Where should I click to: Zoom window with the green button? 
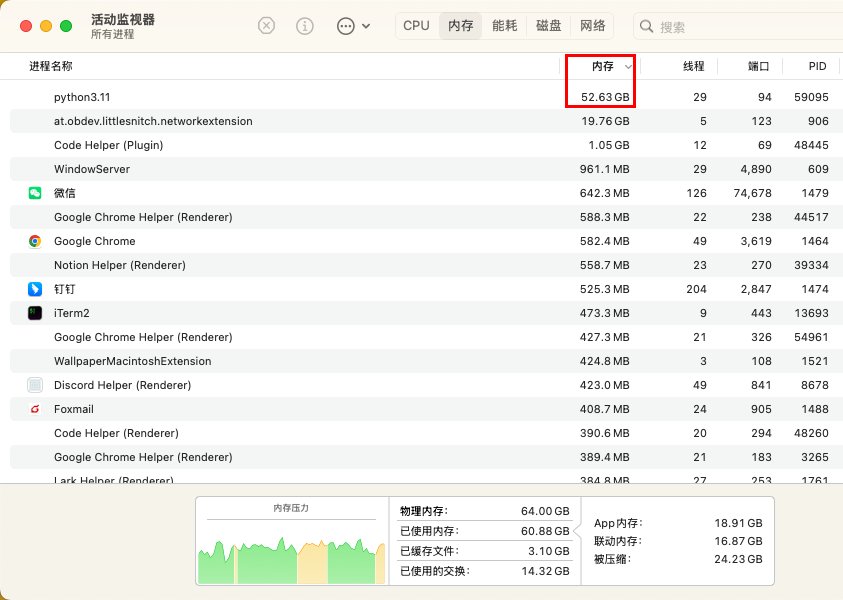point(66,26)
